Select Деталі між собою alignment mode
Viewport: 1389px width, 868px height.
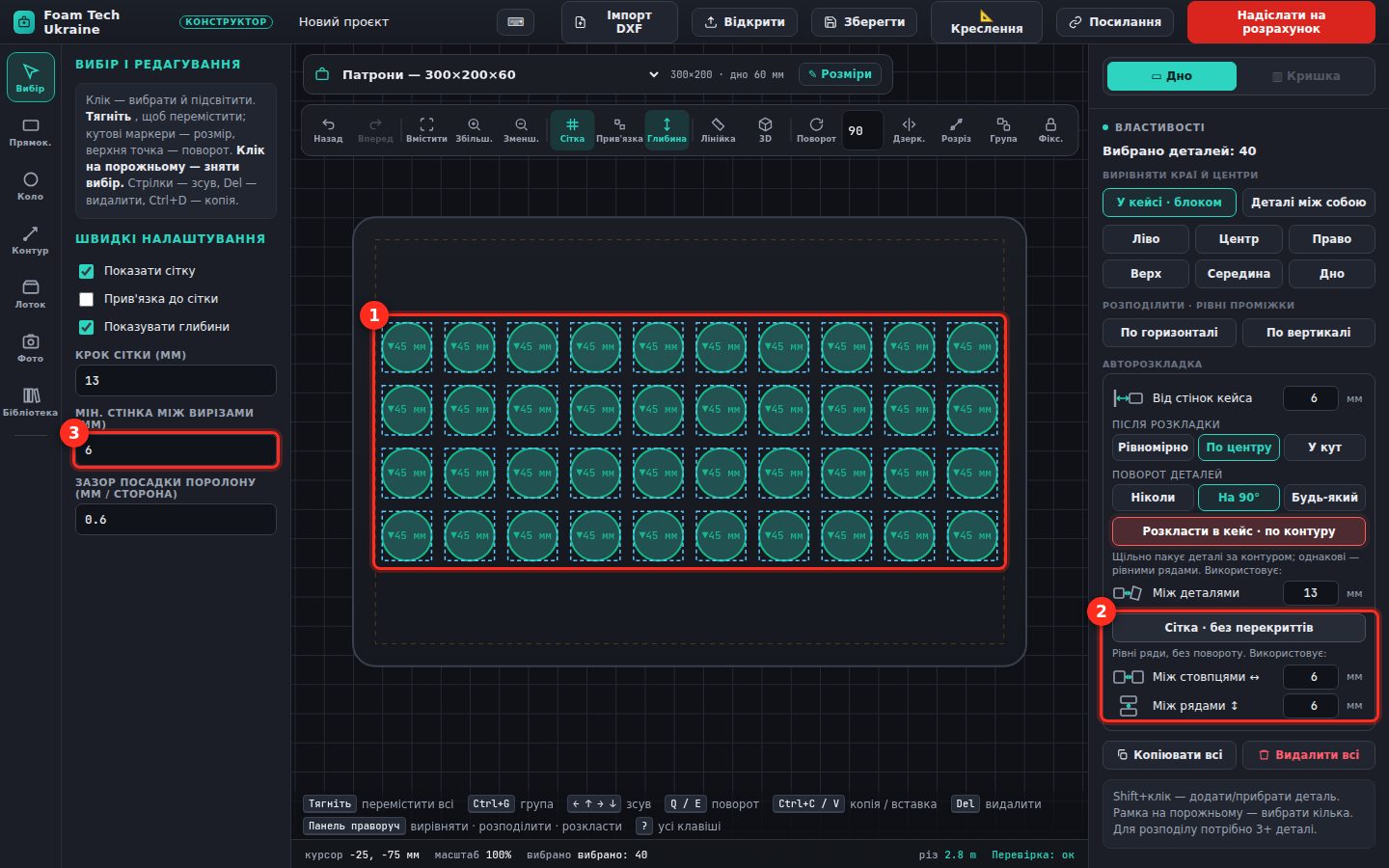point(1308,203)
